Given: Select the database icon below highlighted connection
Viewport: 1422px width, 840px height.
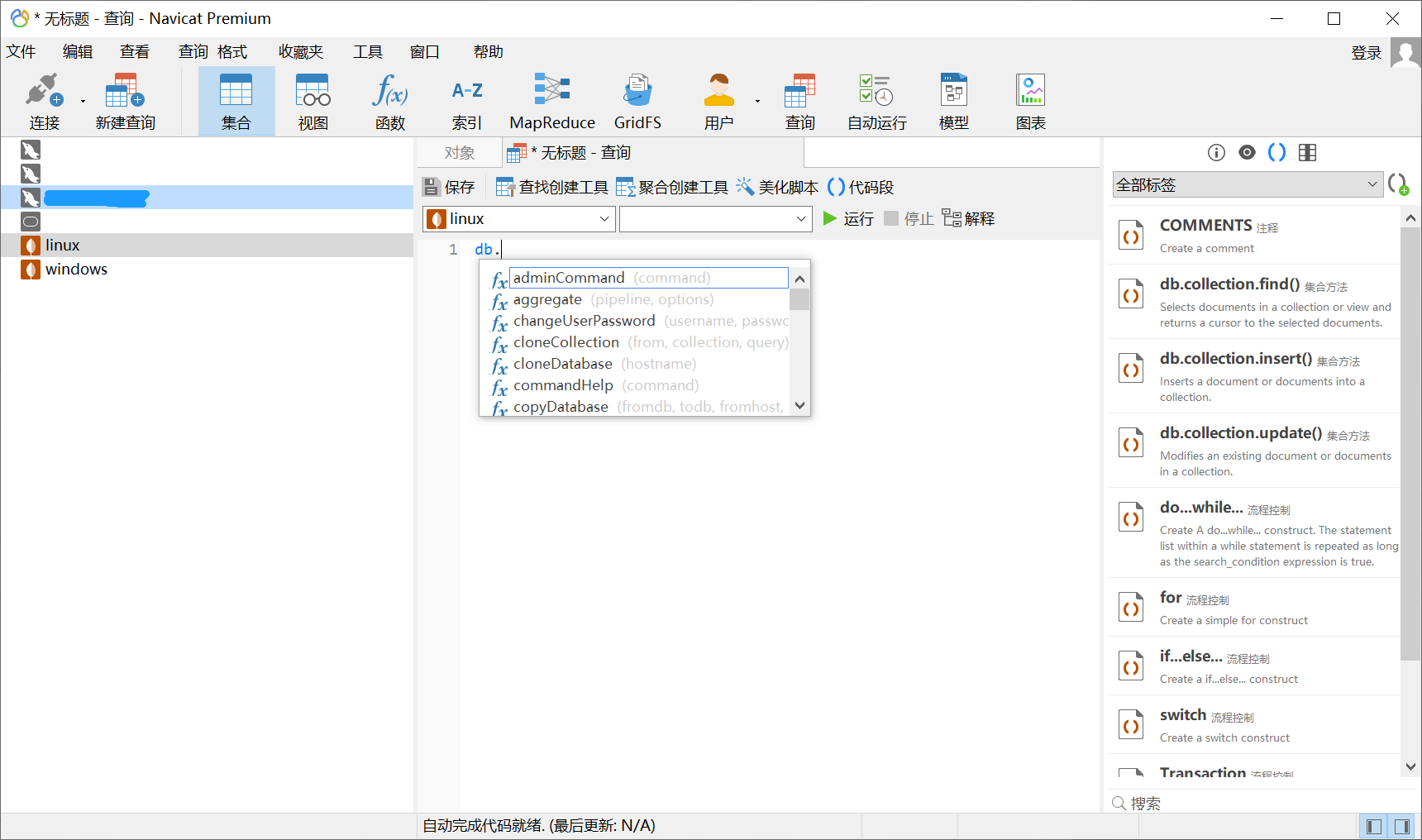Looking at the screenshot, I should click(x=31, y=221).
